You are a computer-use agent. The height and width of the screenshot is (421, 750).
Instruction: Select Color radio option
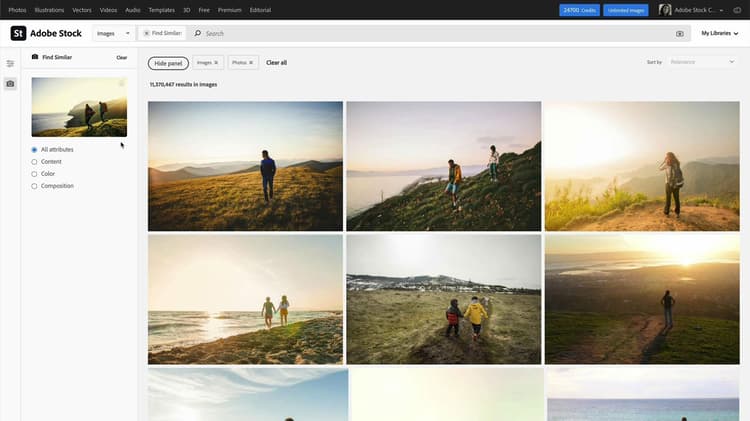tap(34, 174)
